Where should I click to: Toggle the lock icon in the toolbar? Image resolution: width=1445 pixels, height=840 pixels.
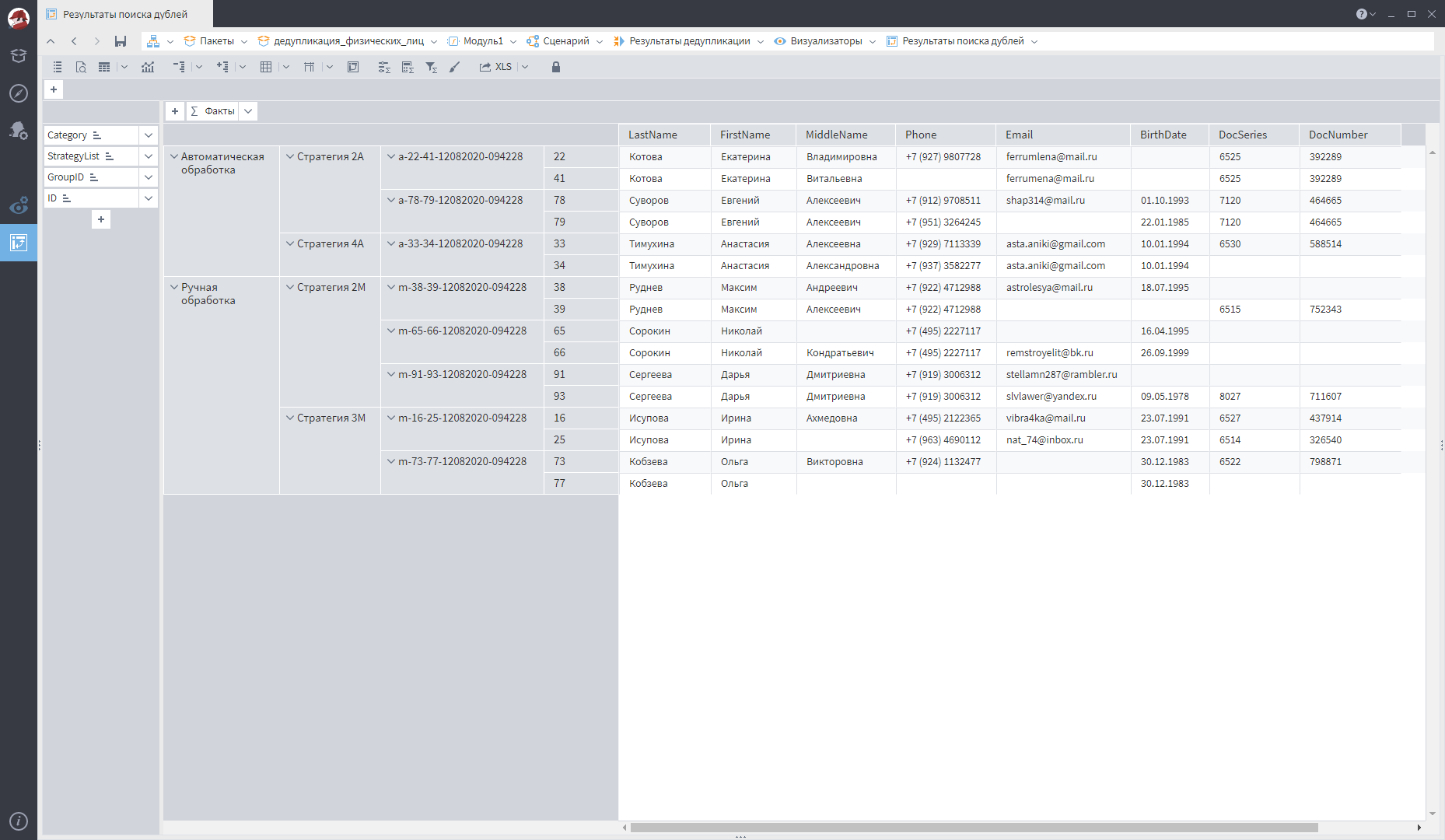[x=555, y=67]
